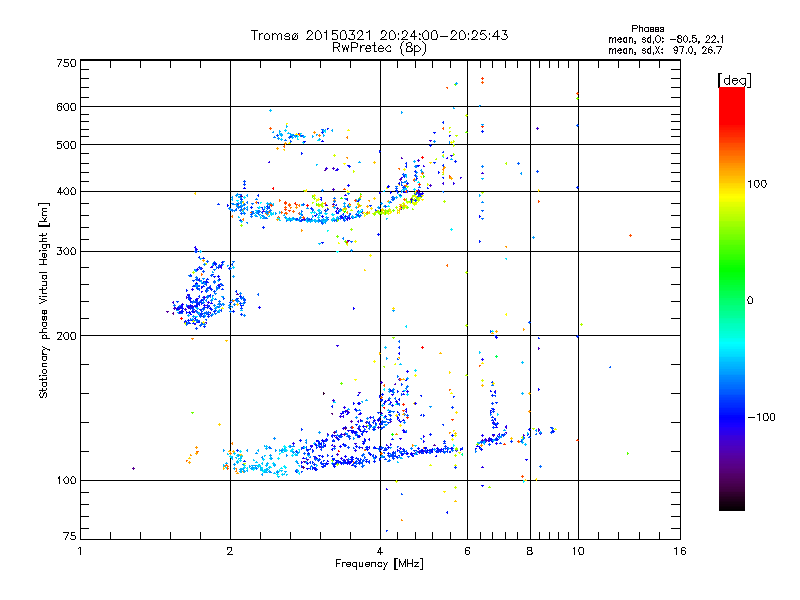Click the "1" frequency axis tick label

(80, 551)
